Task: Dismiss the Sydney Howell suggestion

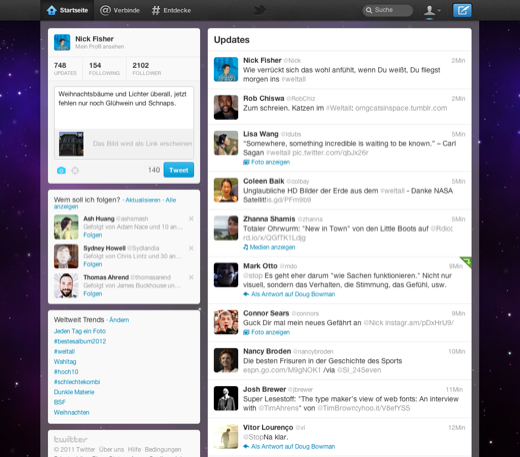Action: (191, 248)
